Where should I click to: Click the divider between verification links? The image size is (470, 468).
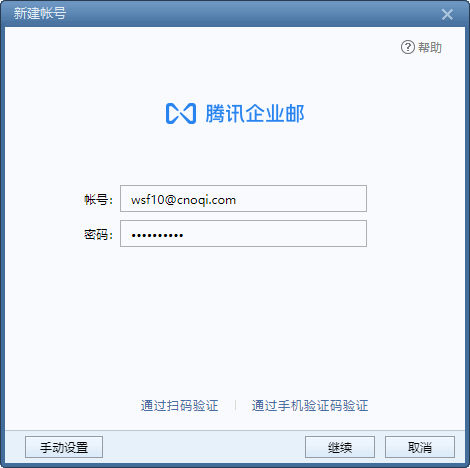[x=235, y=406]
